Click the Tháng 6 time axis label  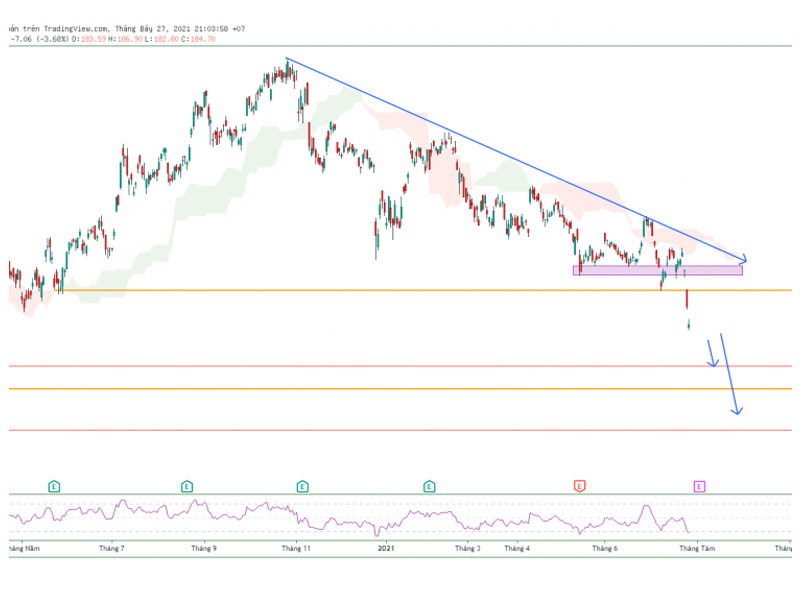[605, 548]
